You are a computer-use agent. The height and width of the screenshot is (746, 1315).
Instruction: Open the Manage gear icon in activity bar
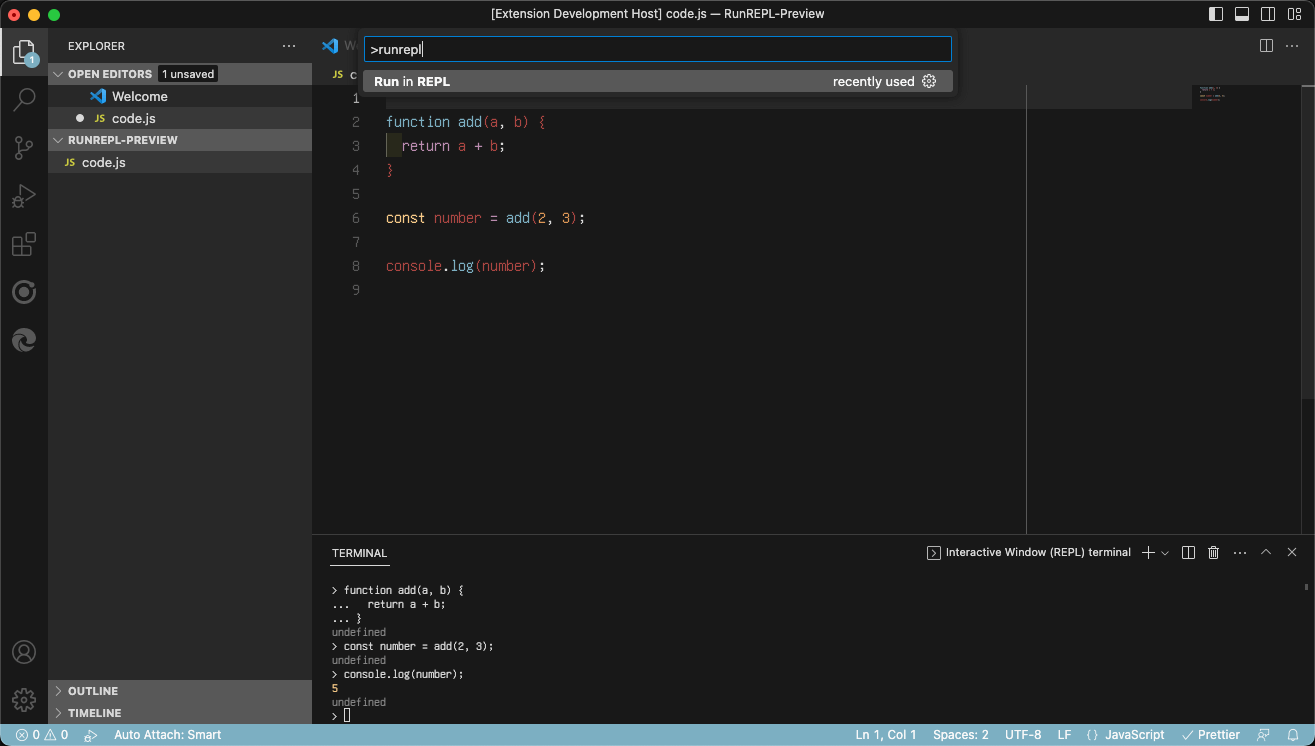[24, 700]
